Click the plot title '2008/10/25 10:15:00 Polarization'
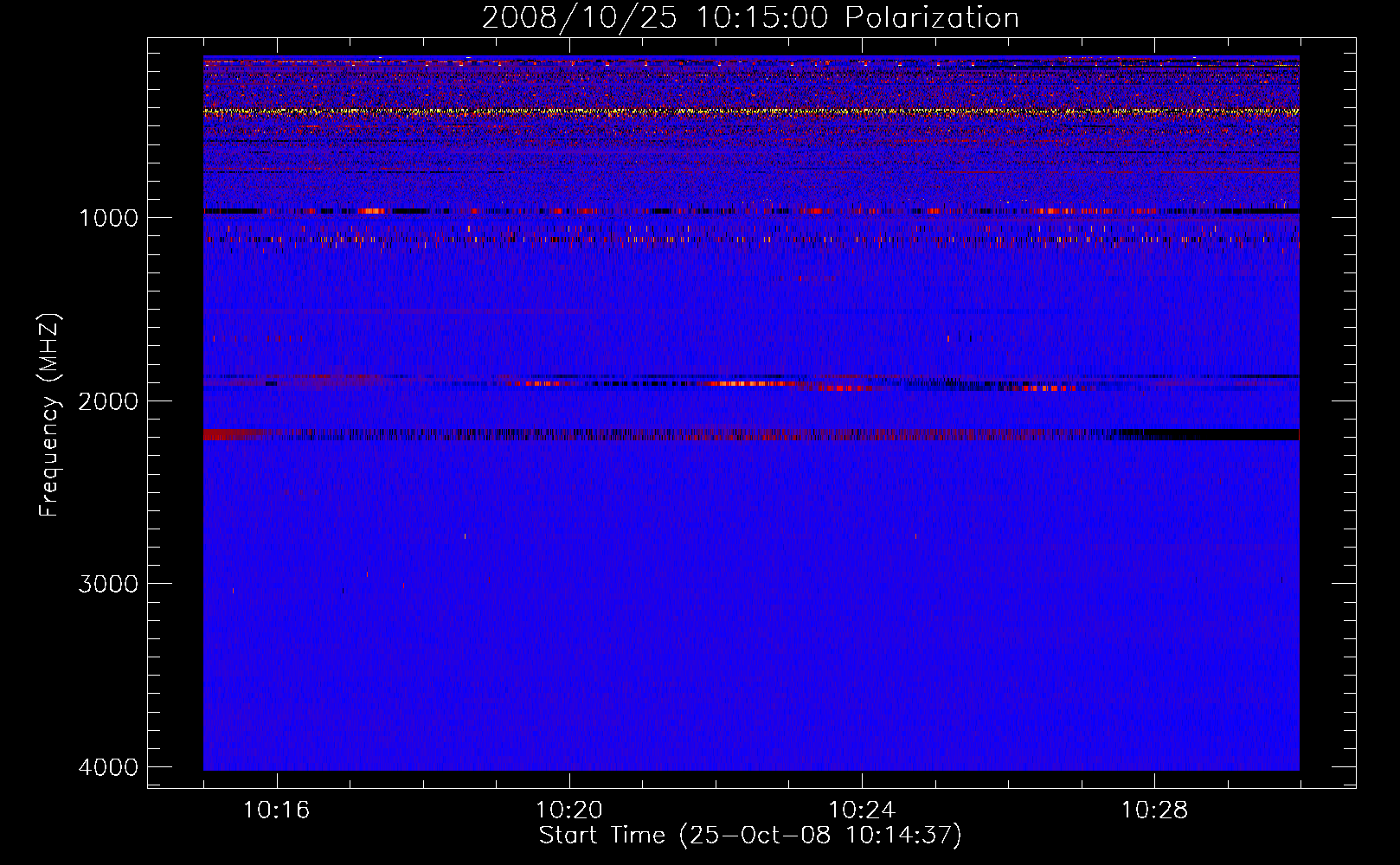This screenshot has height=865, width=1400. coord(750,17)
